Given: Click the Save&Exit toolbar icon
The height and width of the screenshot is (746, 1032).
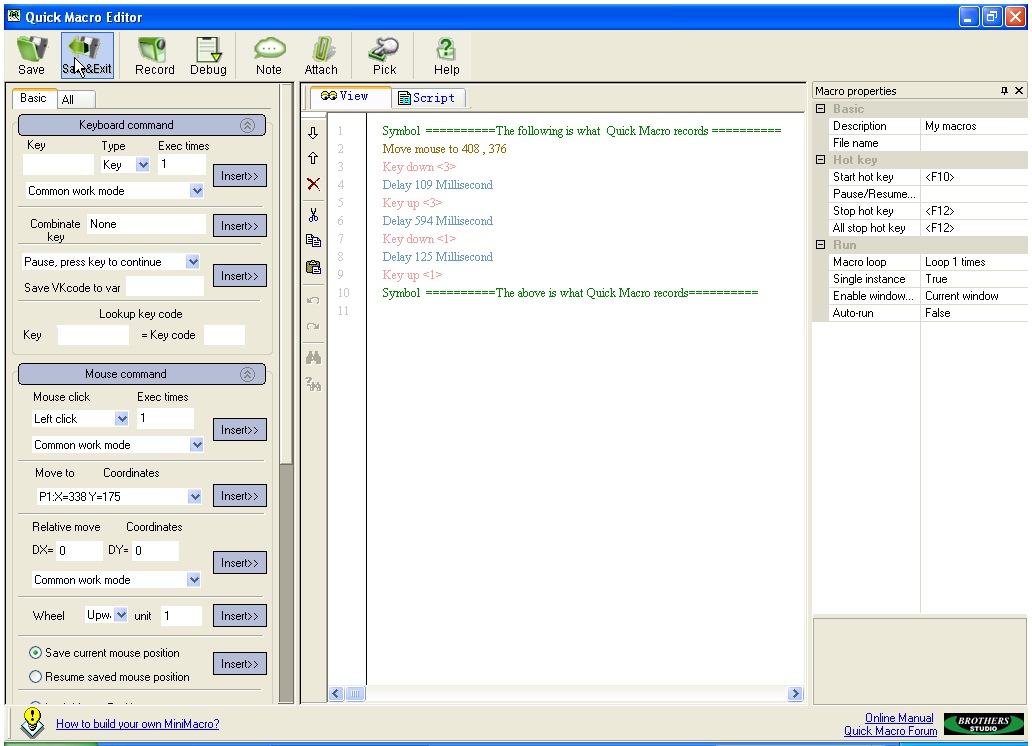Looking at the screenshot, I should click(x=88, y=55).
